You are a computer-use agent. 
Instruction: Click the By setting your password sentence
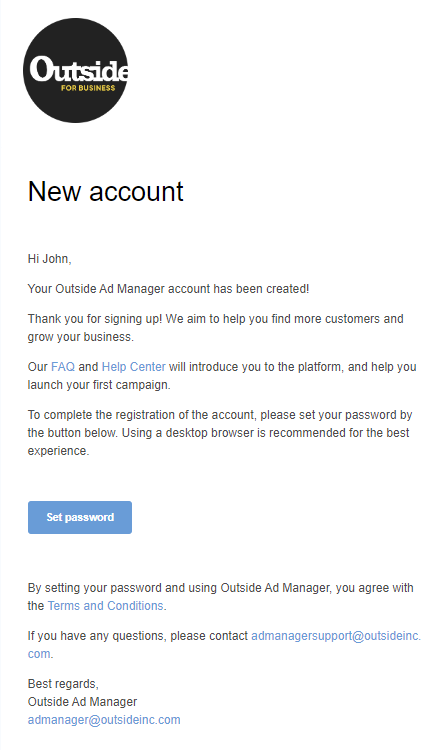coord(221,596)
